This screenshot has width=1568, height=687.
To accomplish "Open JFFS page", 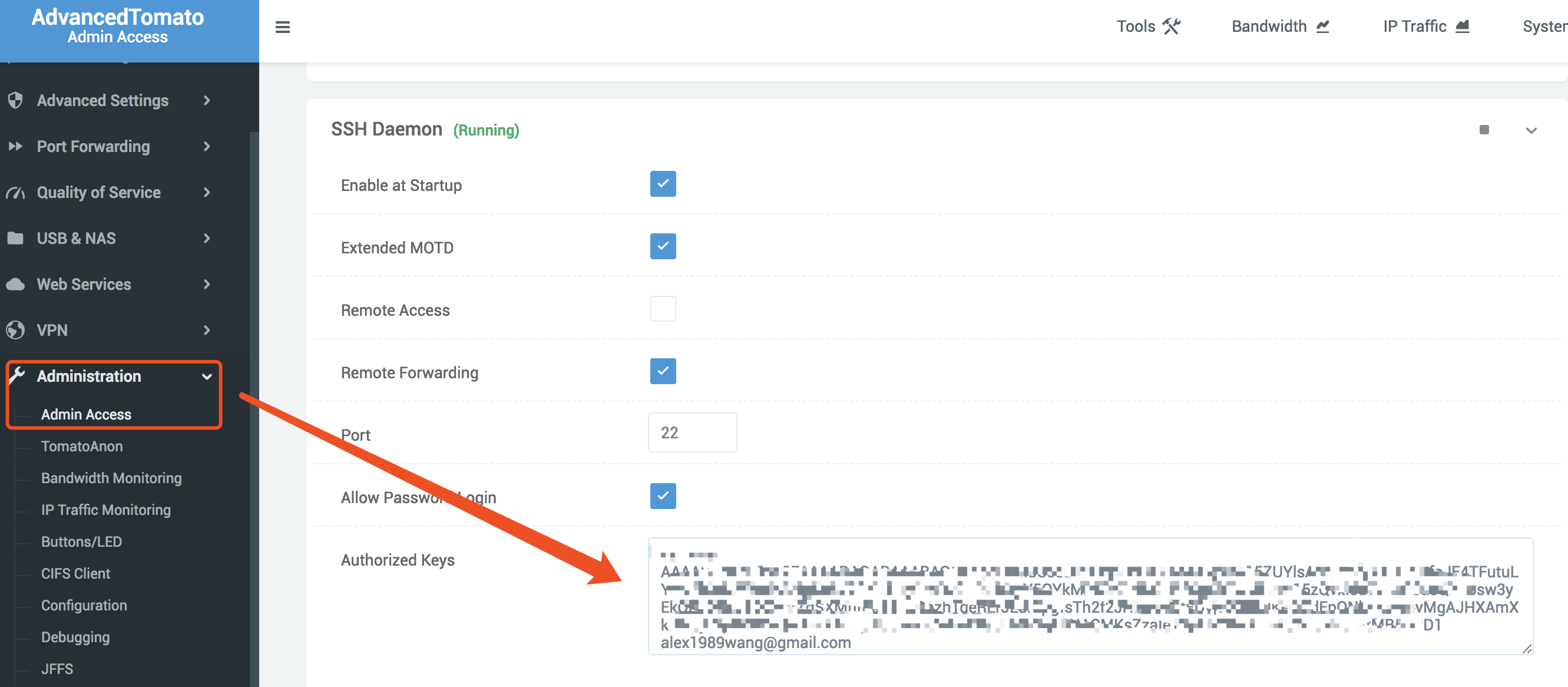I will pos(57,669).
